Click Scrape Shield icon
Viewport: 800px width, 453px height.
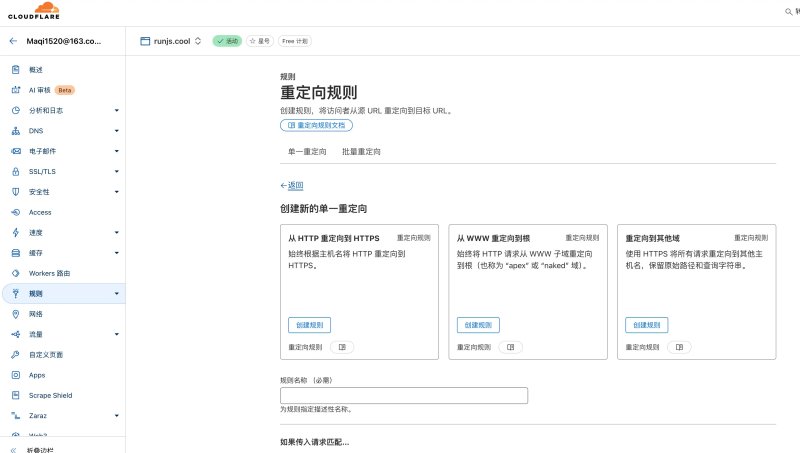click(x=16, y=395)
